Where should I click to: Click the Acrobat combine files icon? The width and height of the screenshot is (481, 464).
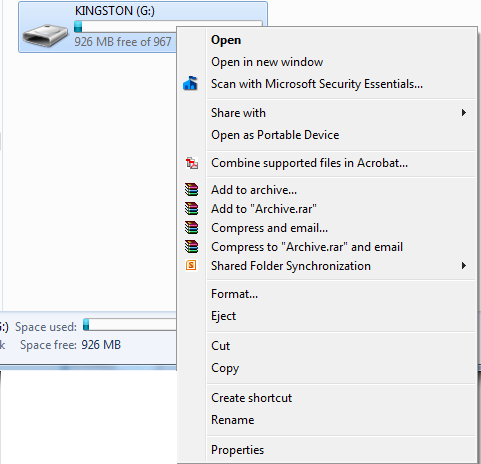(192, 163)
